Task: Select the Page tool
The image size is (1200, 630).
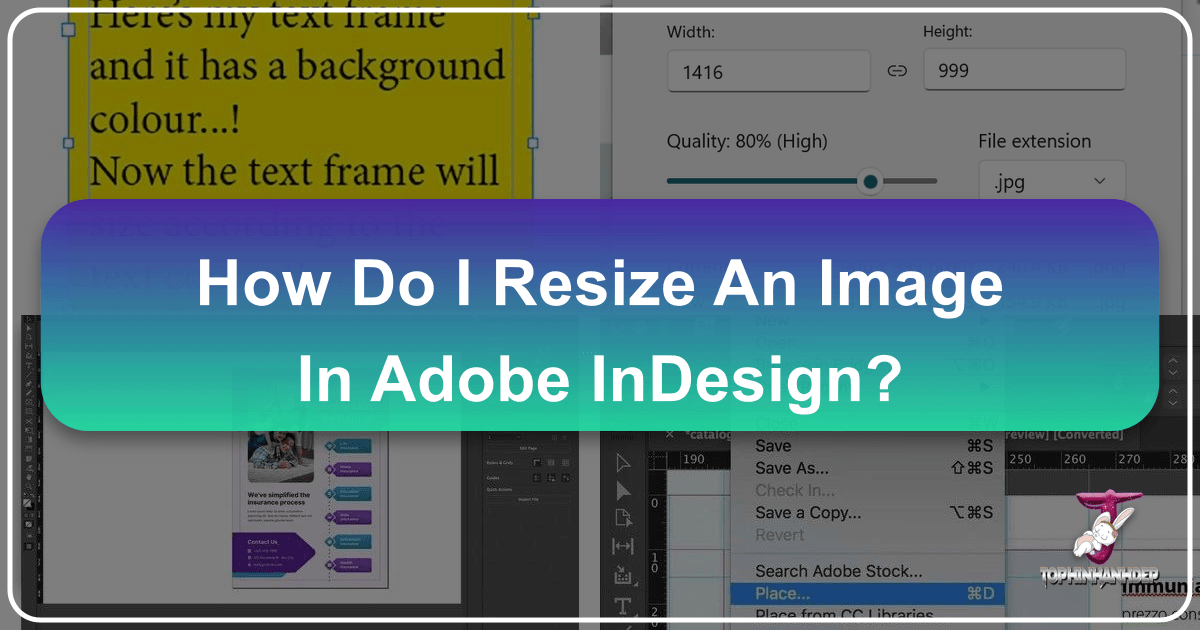Action: pos(623,518)
